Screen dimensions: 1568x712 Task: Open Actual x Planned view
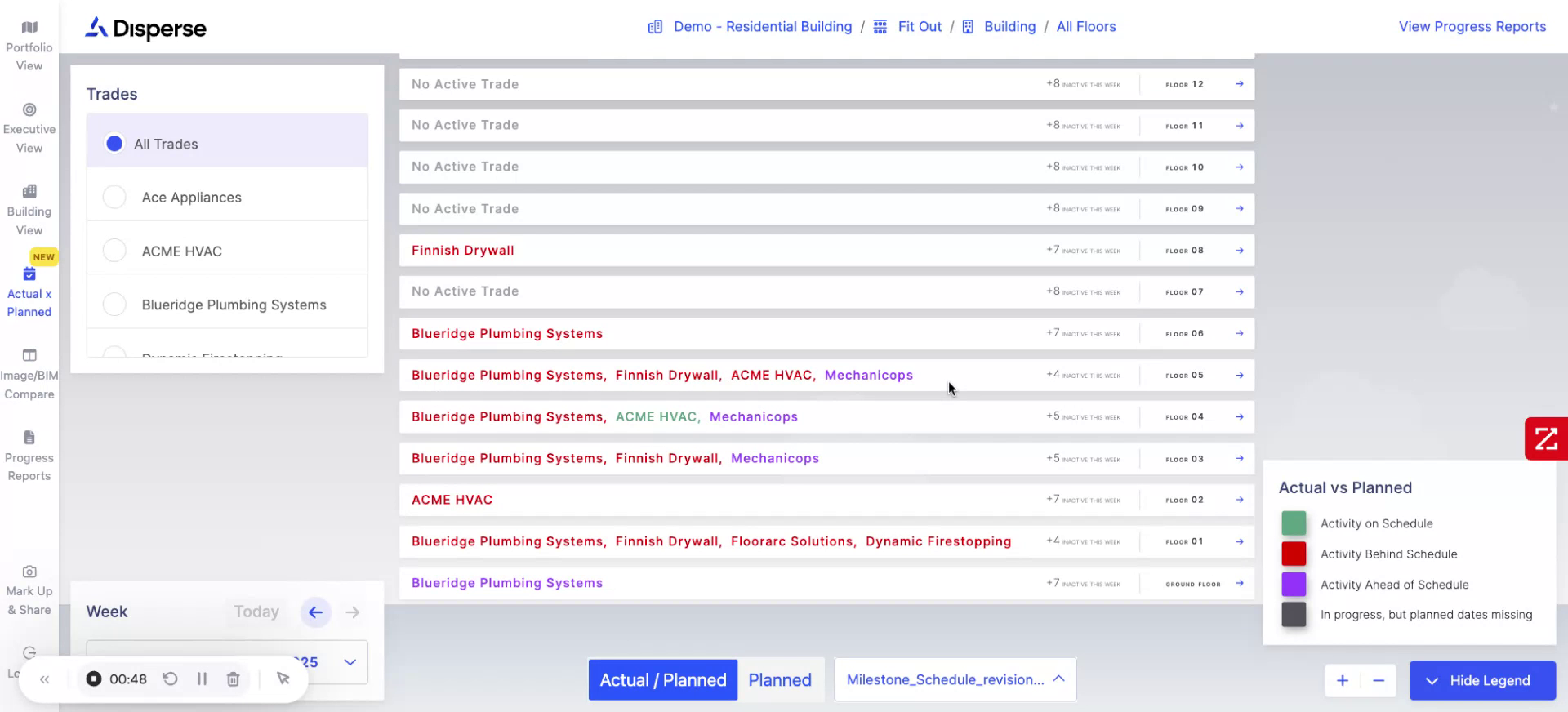pyautogui.click(x=29, y=292)
